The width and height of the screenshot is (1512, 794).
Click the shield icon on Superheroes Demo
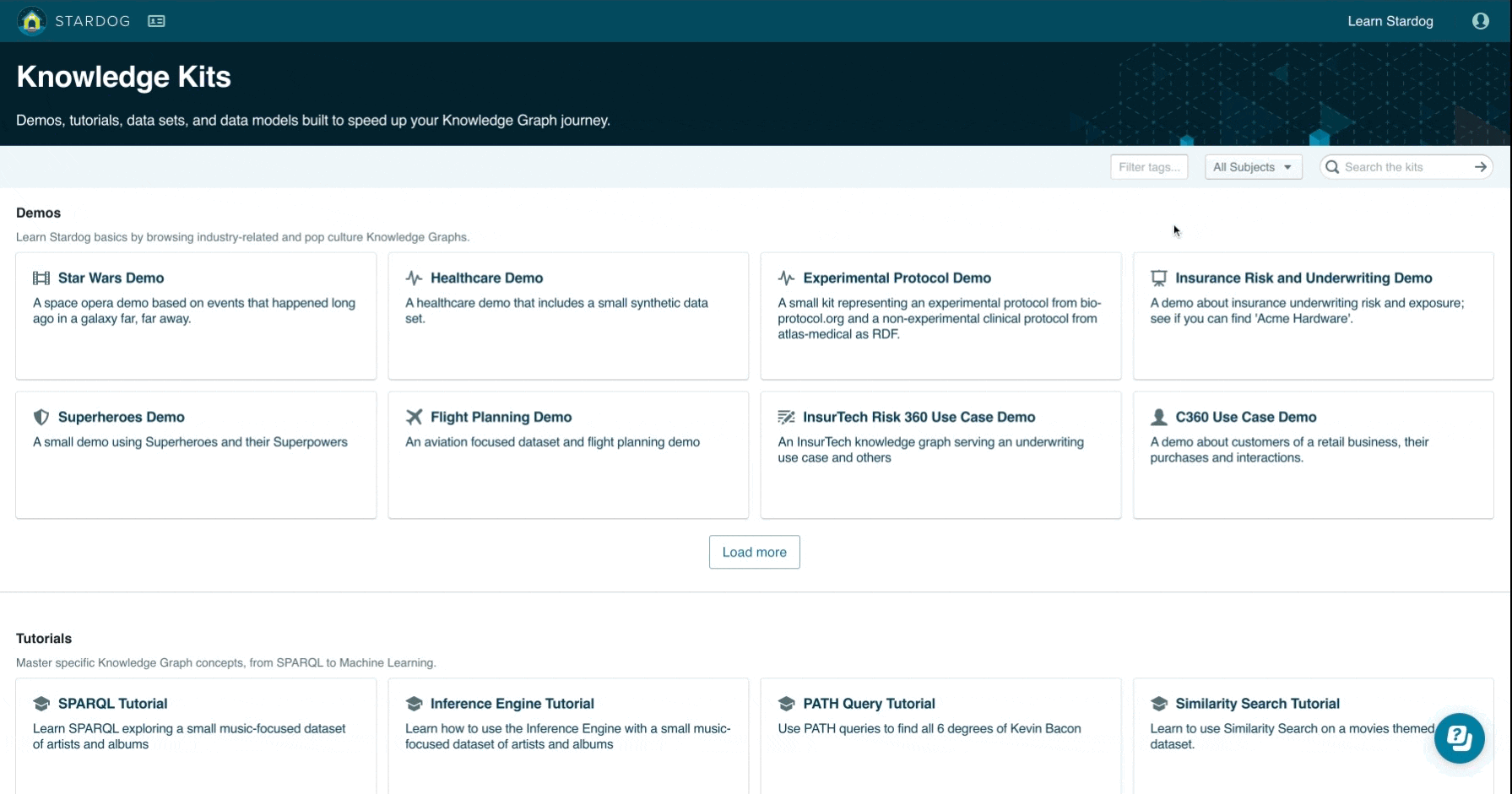tap(41, 417)
